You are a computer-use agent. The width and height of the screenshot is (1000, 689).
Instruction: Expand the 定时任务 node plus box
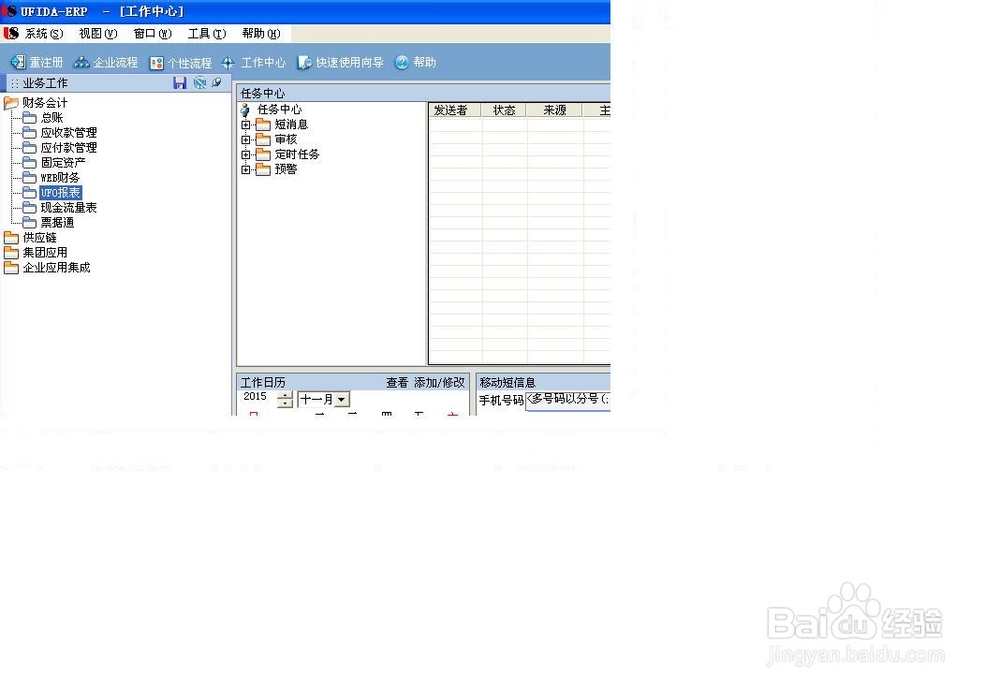tap(246, 154)
